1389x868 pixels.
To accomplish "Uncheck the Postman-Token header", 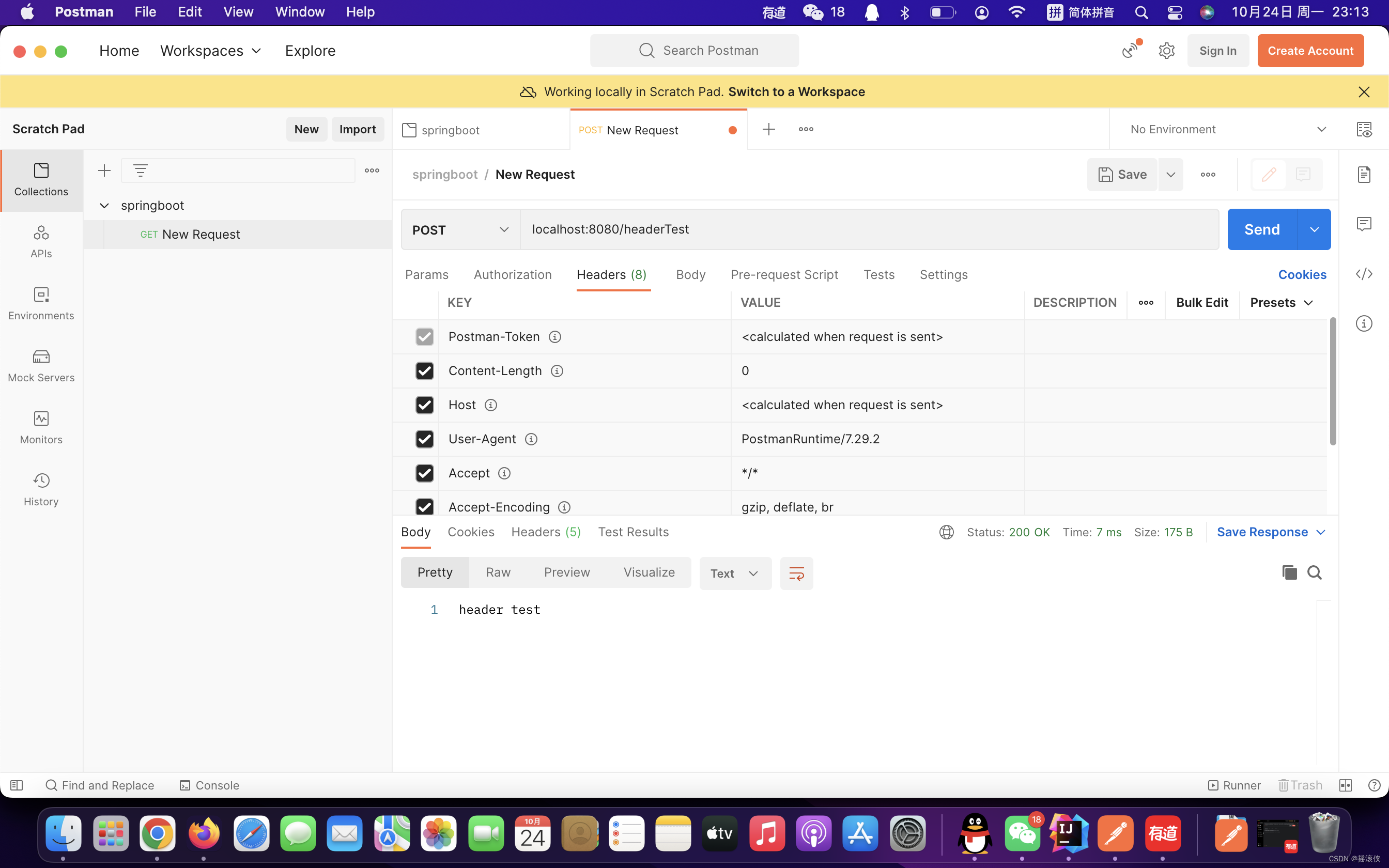I will tap(424, 336).
